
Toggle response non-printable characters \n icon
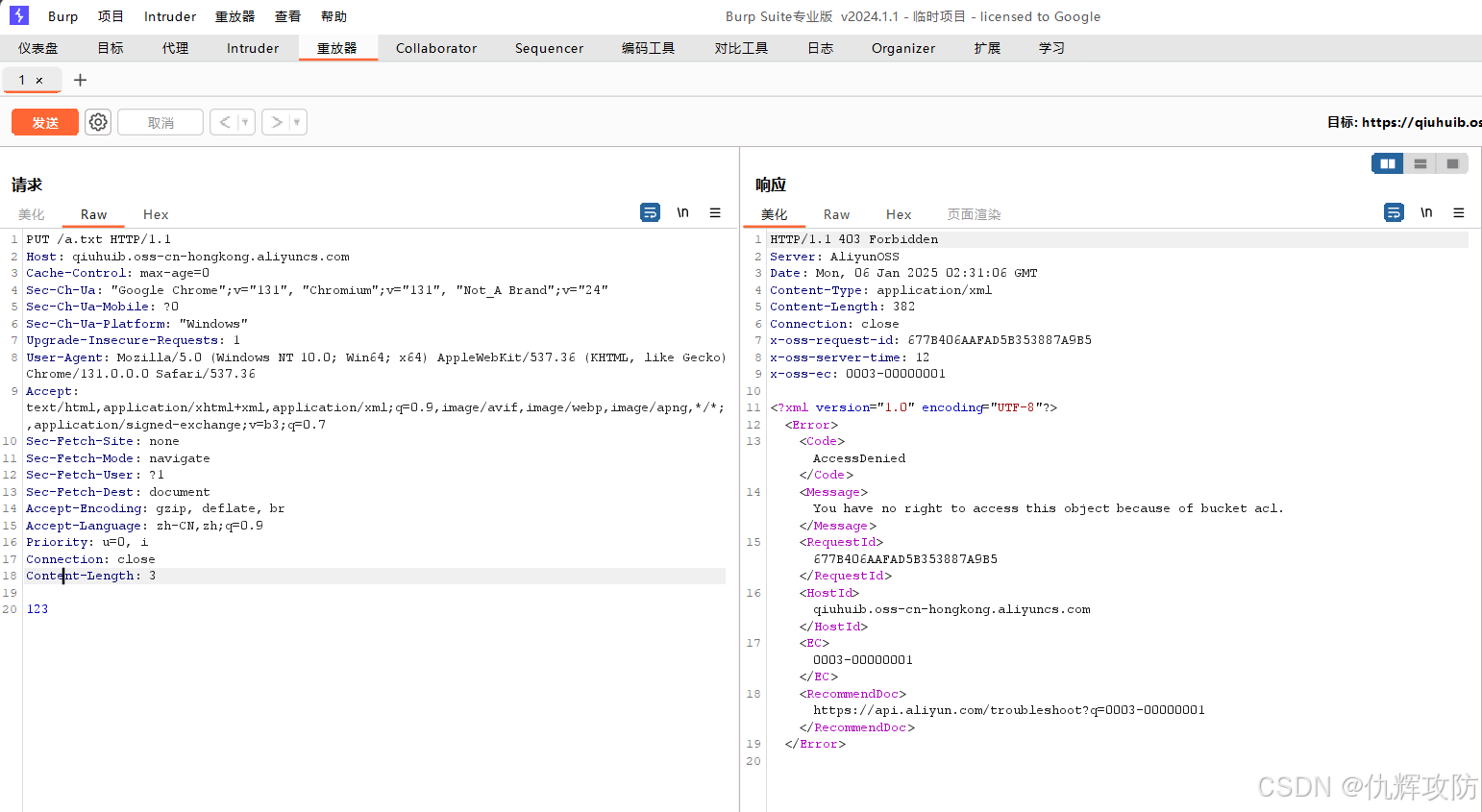pos(1426,212)
